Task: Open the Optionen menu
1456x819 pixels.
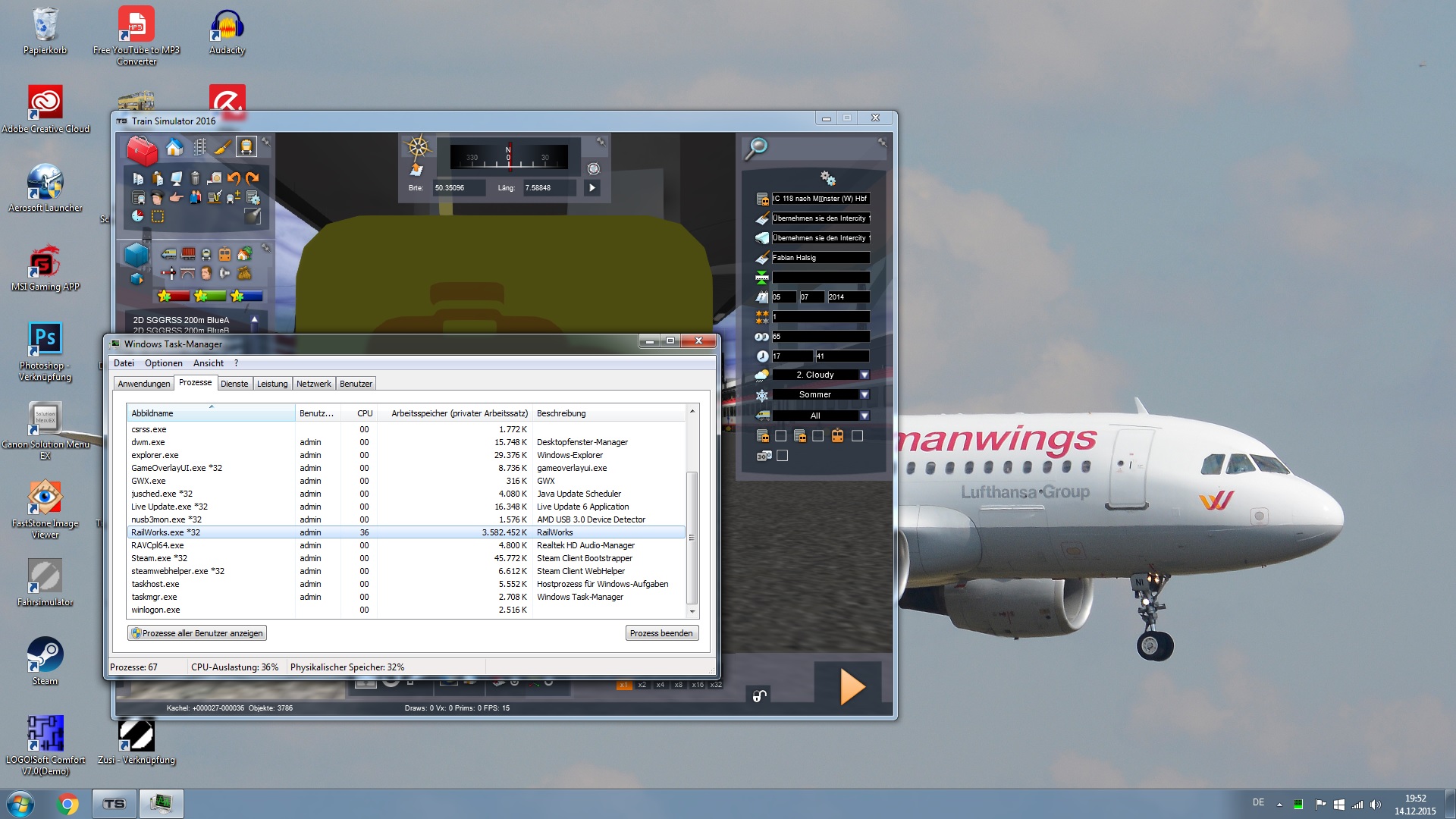Action: click(x=164, y=363)
